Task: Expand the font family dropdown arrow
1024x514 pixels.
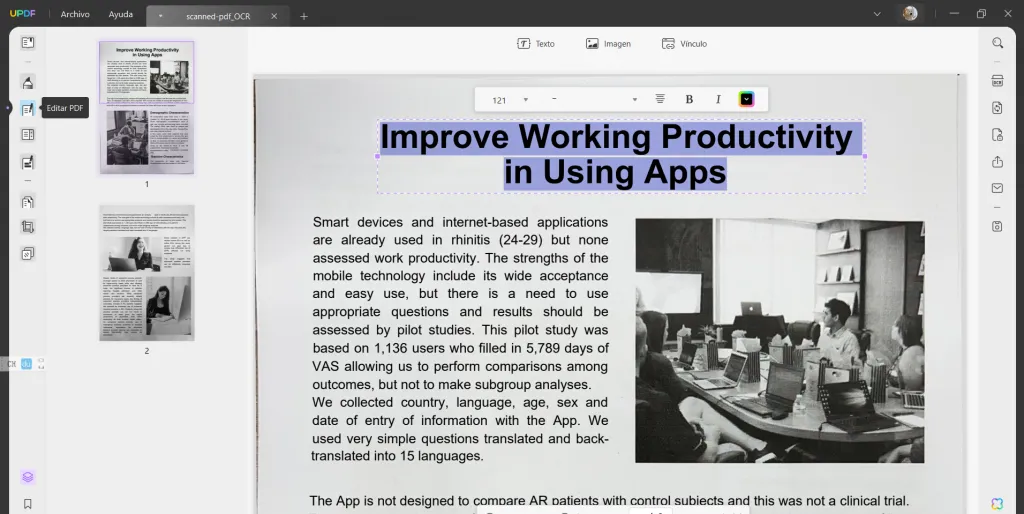Action: click(x=634, y=100)
